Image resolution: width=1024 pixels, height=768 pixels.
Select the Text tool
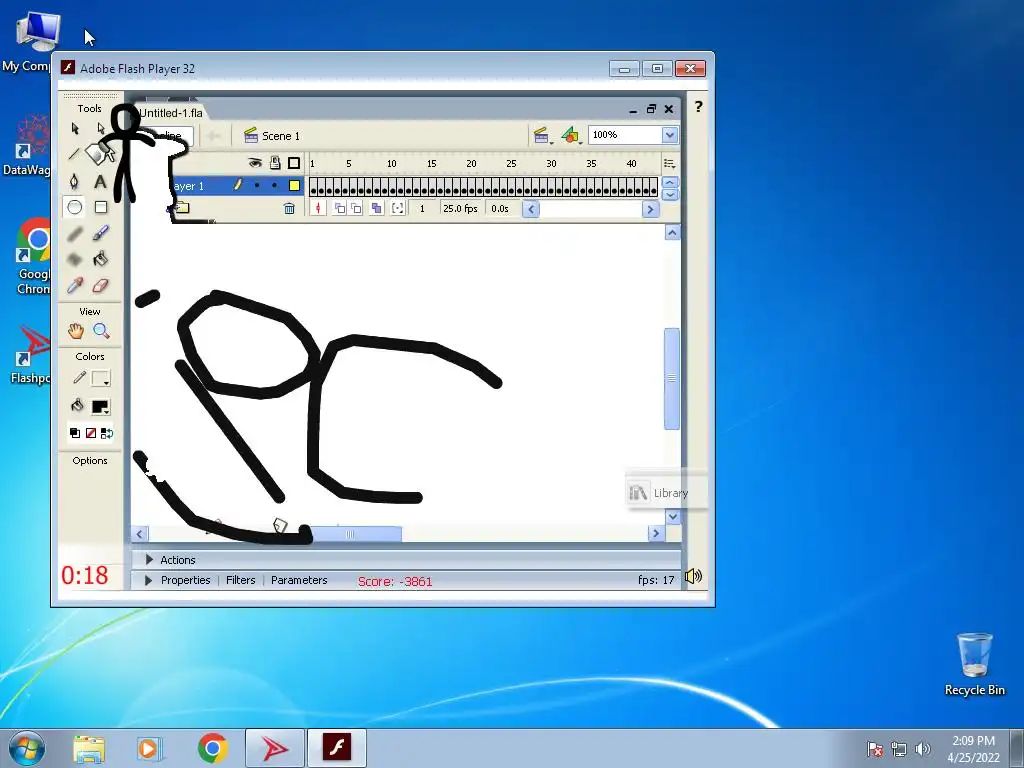(x=100, y=182)
